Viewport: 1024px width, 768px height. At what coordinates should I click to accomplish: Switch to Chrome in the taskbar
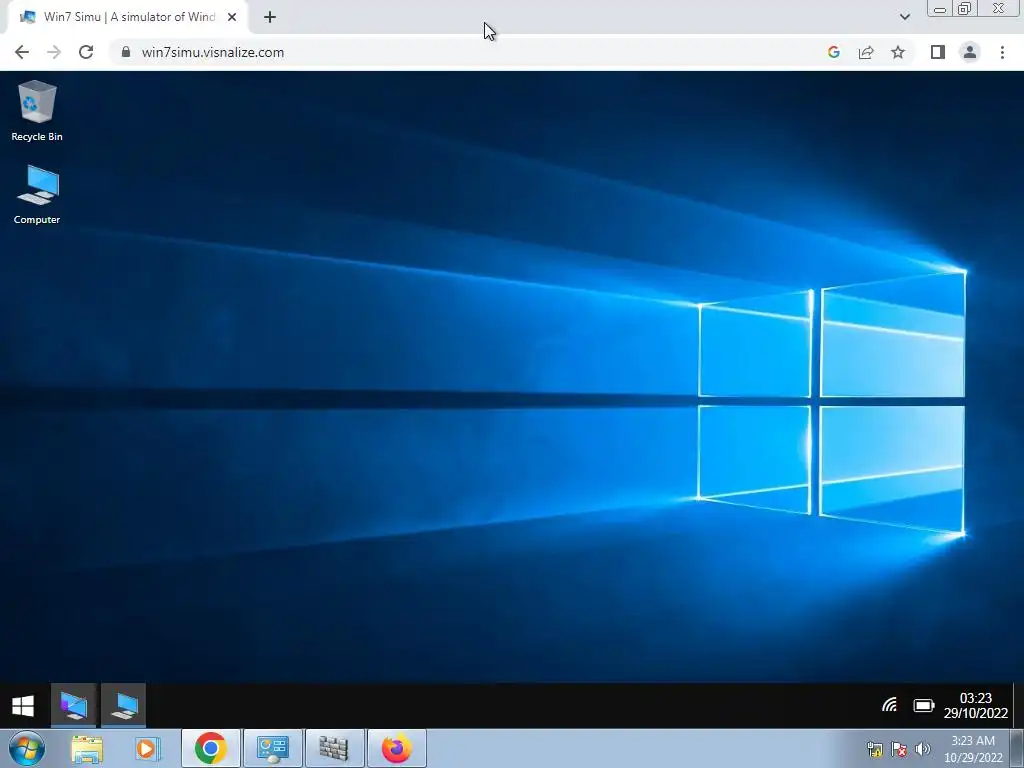pyautogui.click(x=210, y=748)
